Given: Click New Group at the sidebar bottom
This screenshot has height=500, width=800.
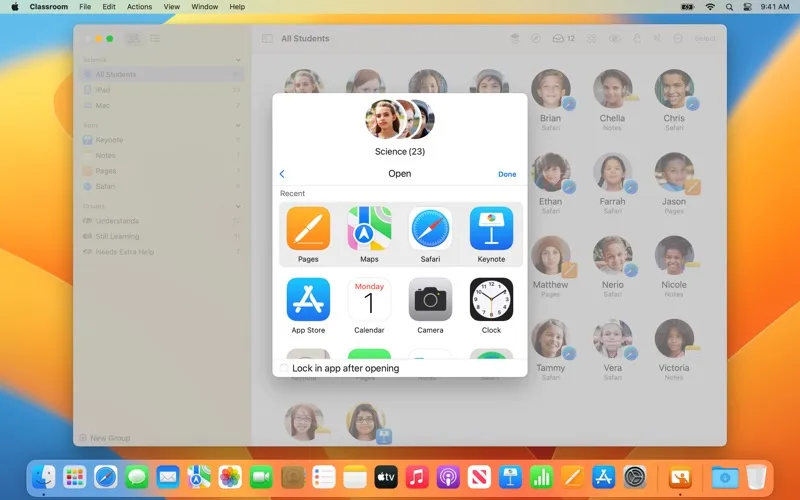Looking at the screenshot, I should point(105,438).
